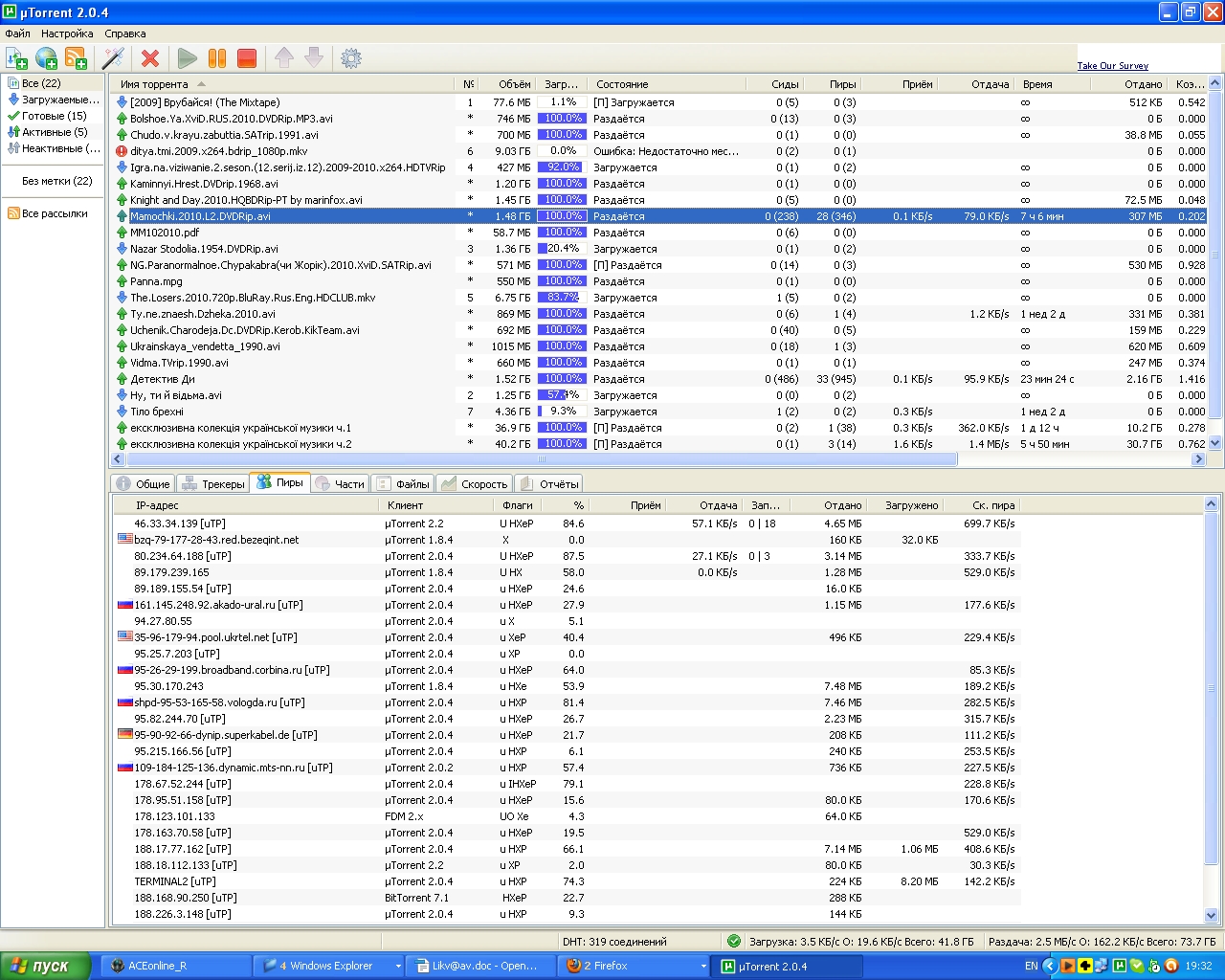This screenshot has height=980, width=1225.
Task: Click the green Start torrent icon
Action: (188, 58)
